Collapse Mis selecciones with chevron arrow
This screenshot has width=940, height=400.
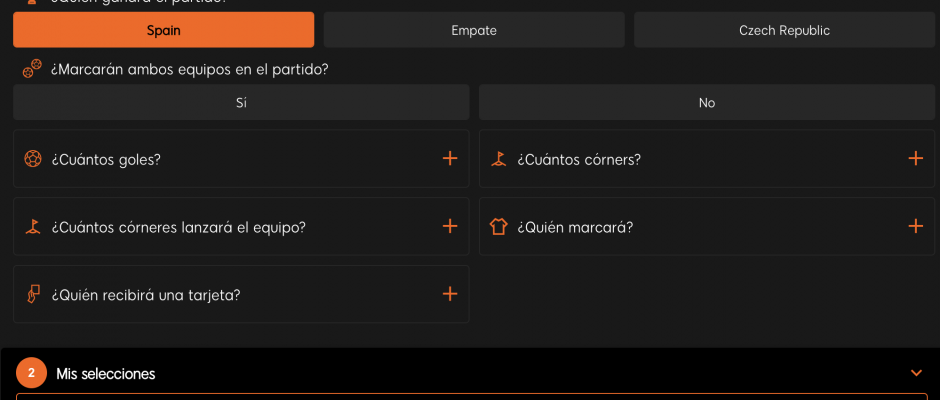pyautogui.click(x=916, y=373)
